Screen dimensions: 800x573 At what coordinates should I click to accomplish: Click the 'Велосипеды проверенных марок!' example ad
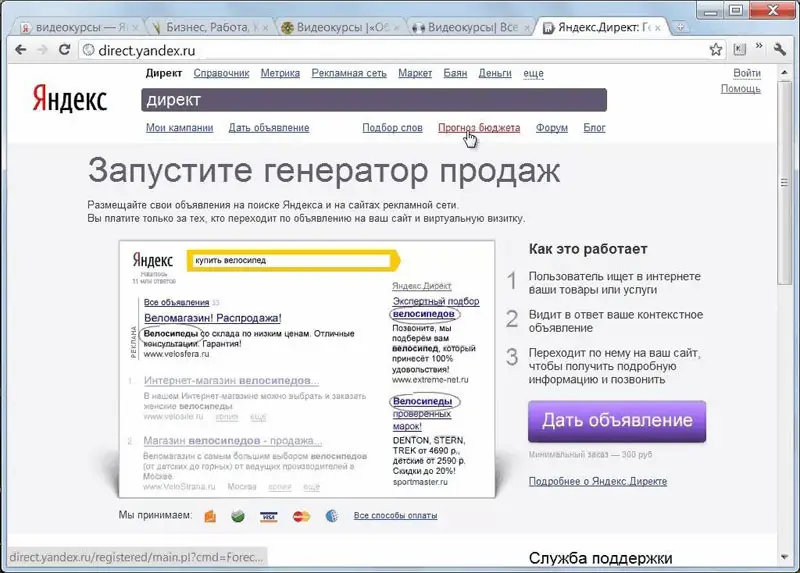(x=422, y=414)
